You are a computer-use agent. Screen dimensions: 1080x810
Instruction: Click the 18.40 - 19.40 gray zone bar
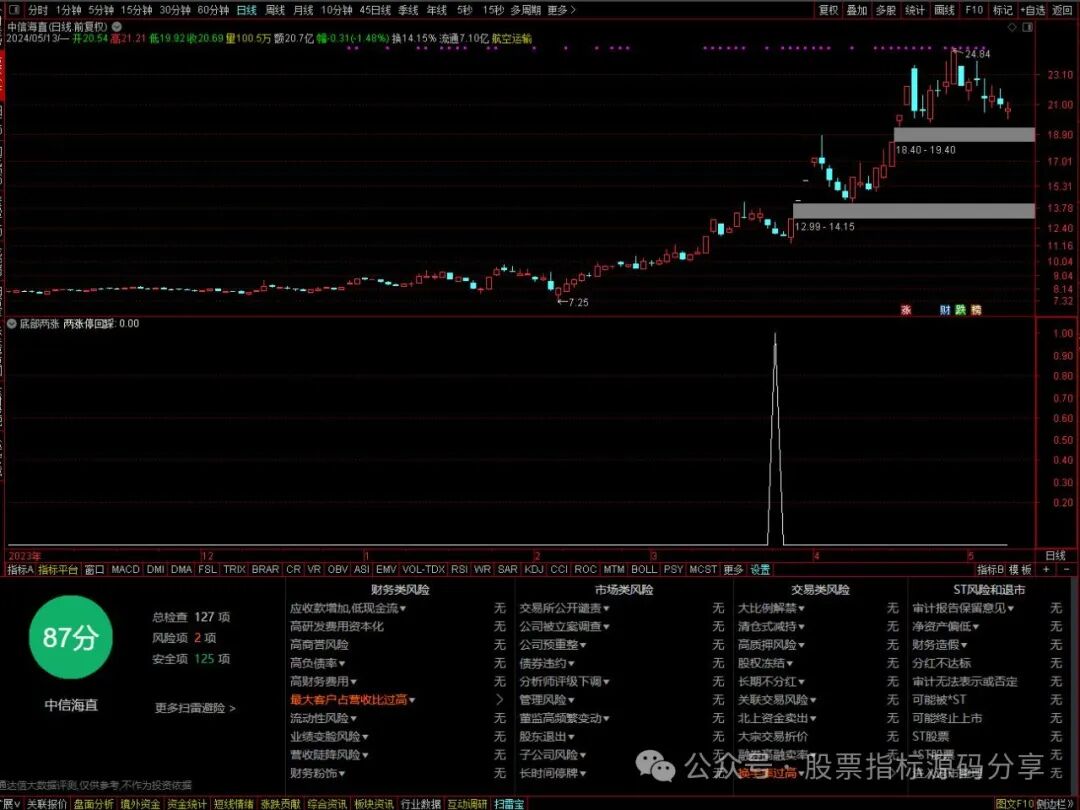coord(964,135)
